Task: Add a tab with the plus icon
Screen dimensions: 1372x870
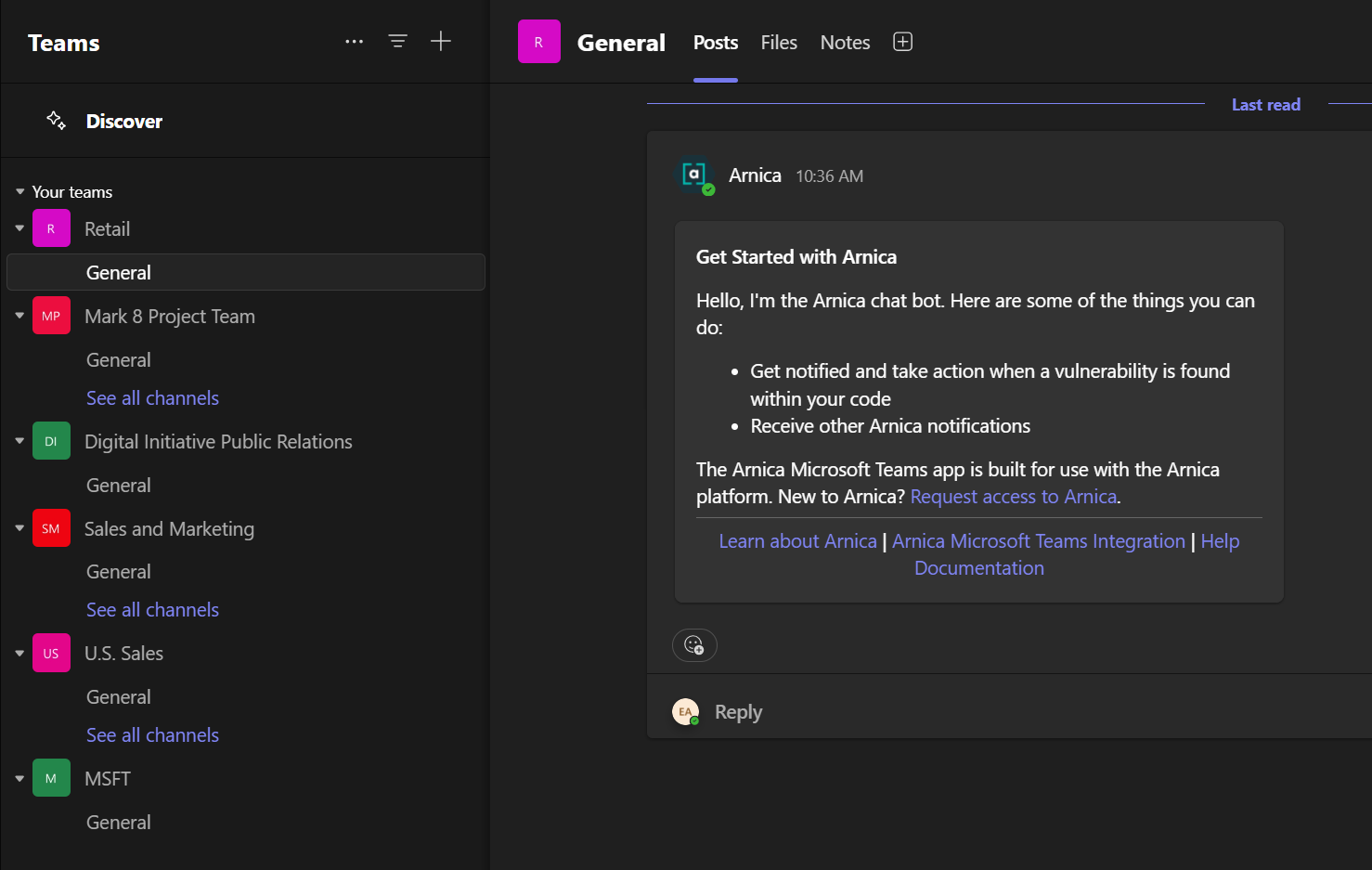Action: coord(902,42)
